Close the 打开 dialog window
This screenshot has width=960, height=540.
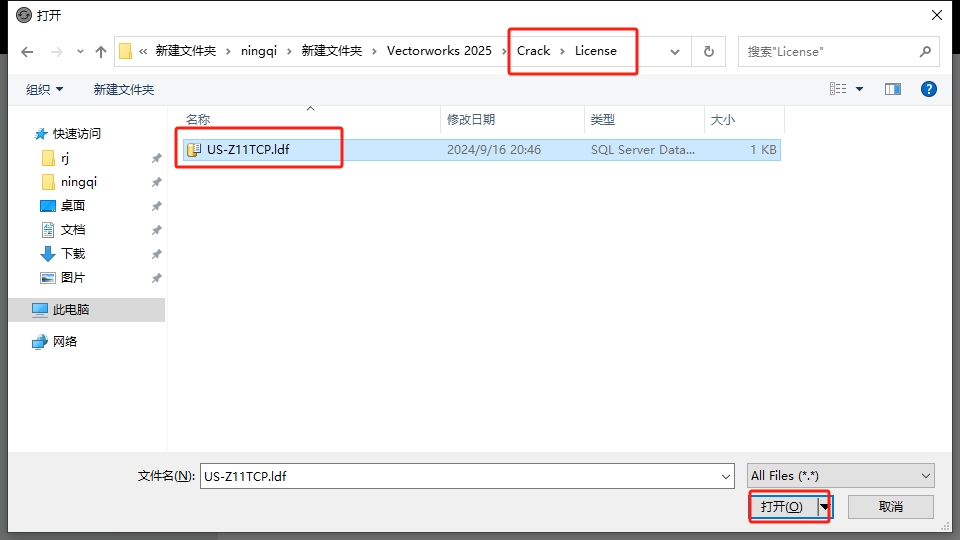click(x=937, y=15)
